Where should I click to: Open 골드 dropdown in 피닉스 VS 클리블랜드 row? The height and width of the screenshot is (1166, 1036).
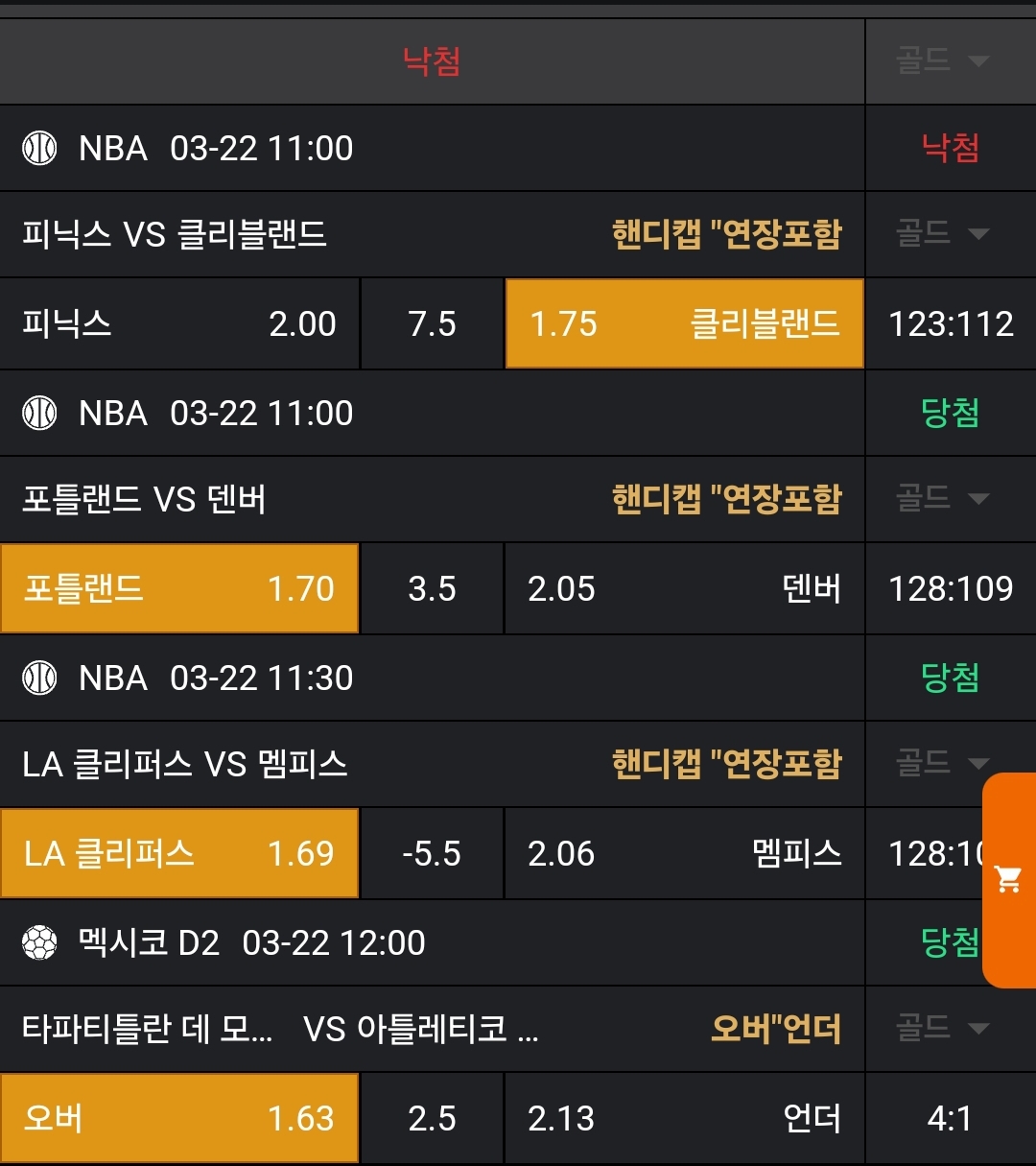click(x=942, y=233)
